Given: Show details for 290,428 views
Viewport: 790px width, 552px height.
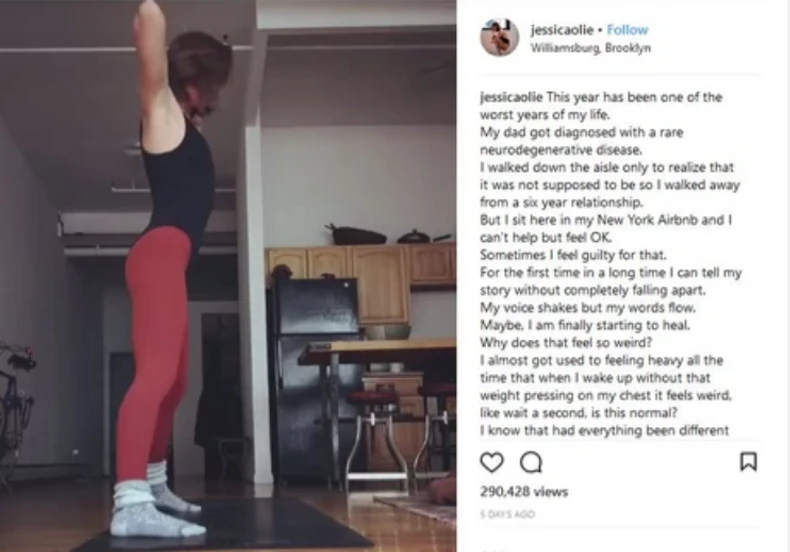Looking at the screenshot, I should pyautogui.click(x=524, y=492).
